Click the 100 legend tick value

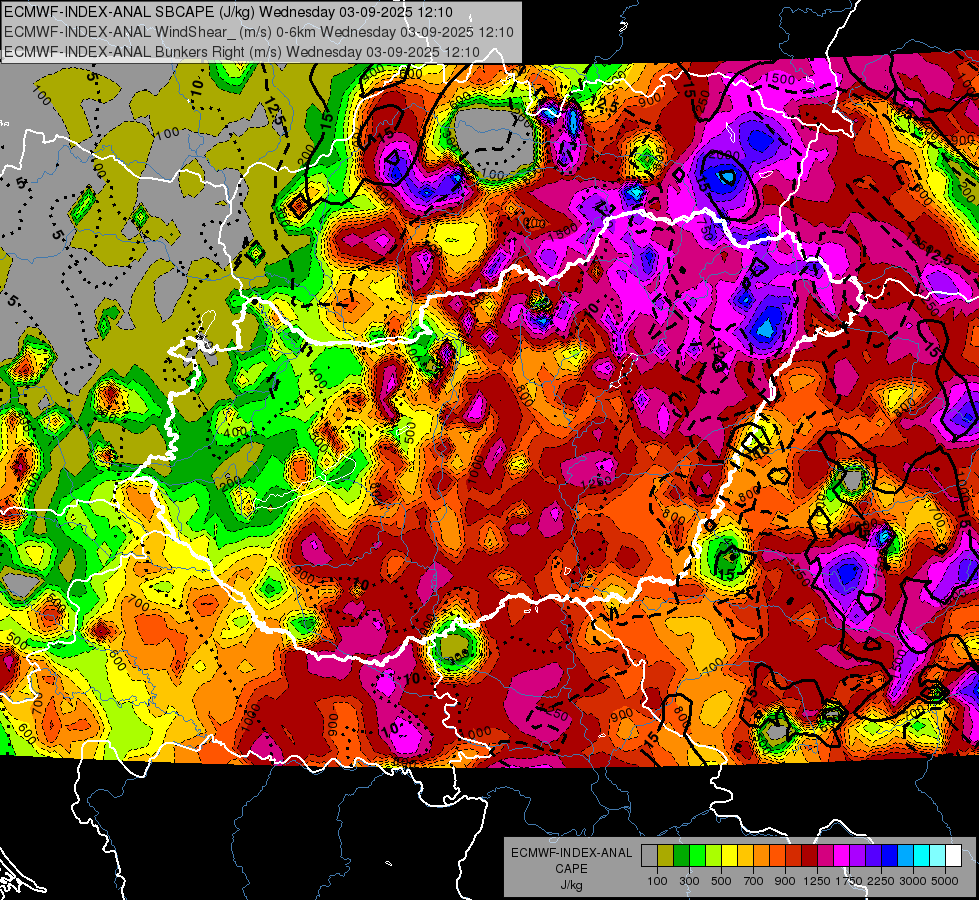pos(657,881)
